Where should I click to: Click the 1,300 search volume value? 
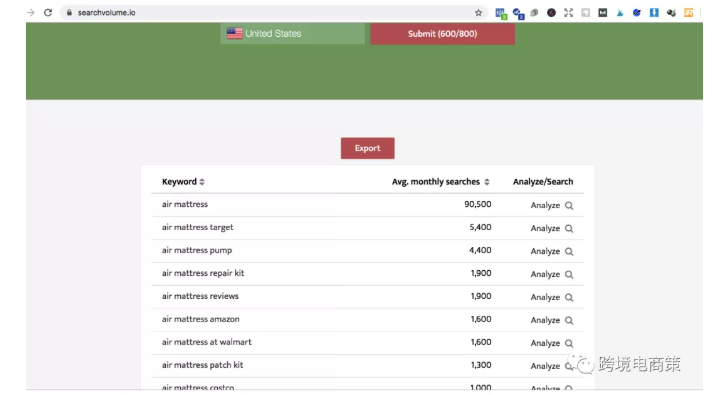(481, 365)
